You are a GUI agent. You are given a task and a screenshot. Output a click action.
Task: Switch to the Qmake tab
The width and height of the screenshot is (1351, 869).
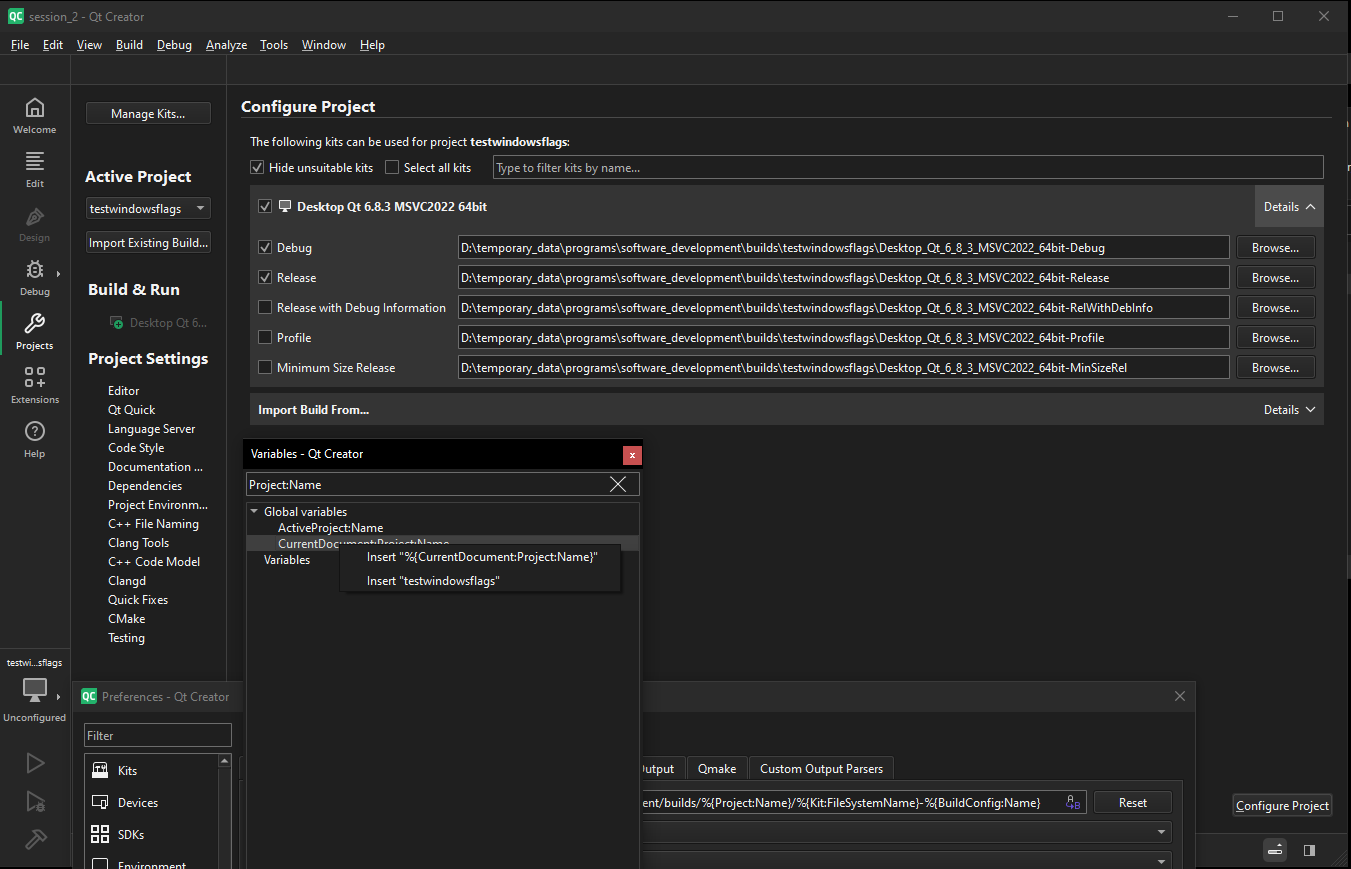717,769
